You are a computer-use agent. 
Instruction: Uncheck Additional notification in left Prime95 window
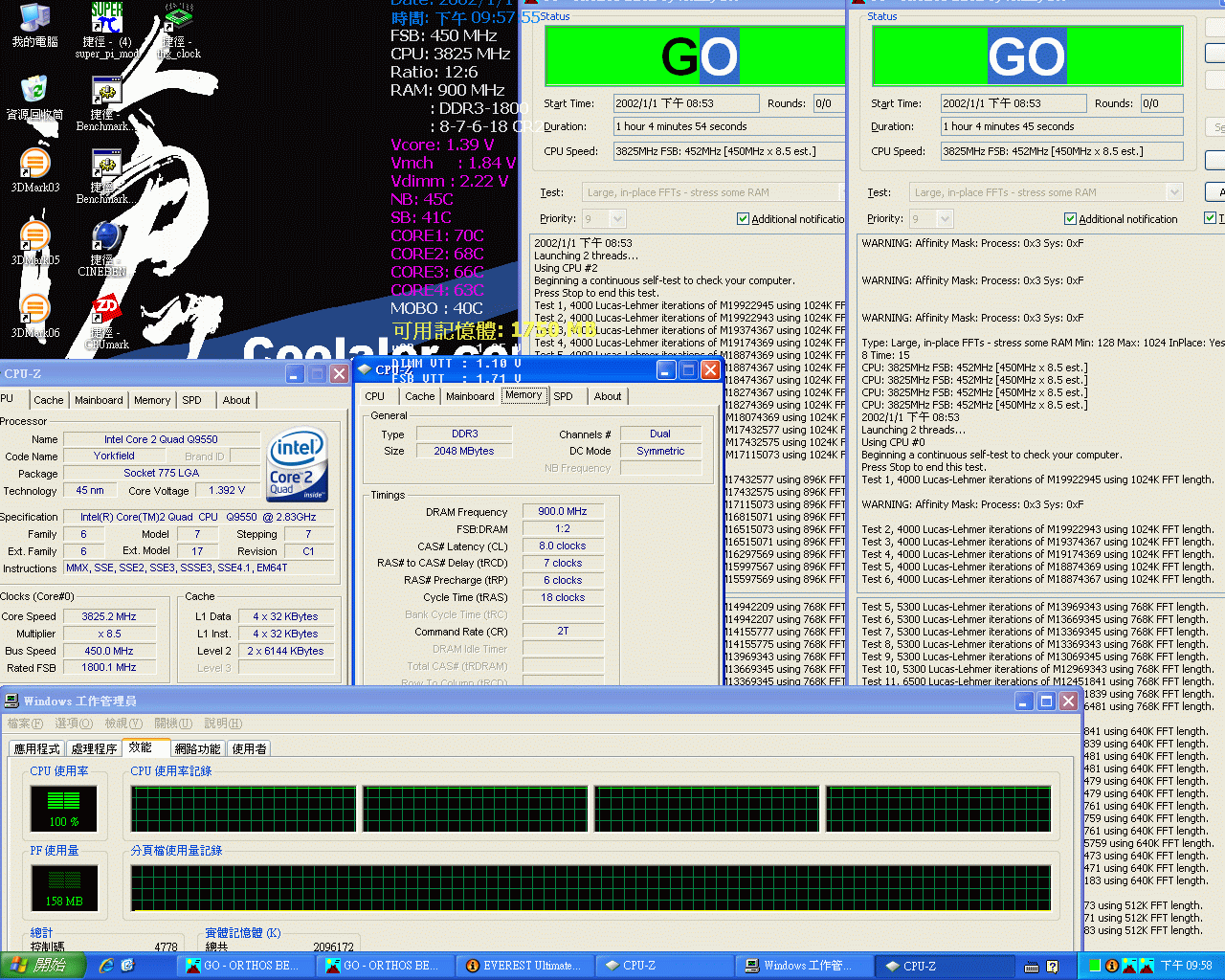(744, 218)
